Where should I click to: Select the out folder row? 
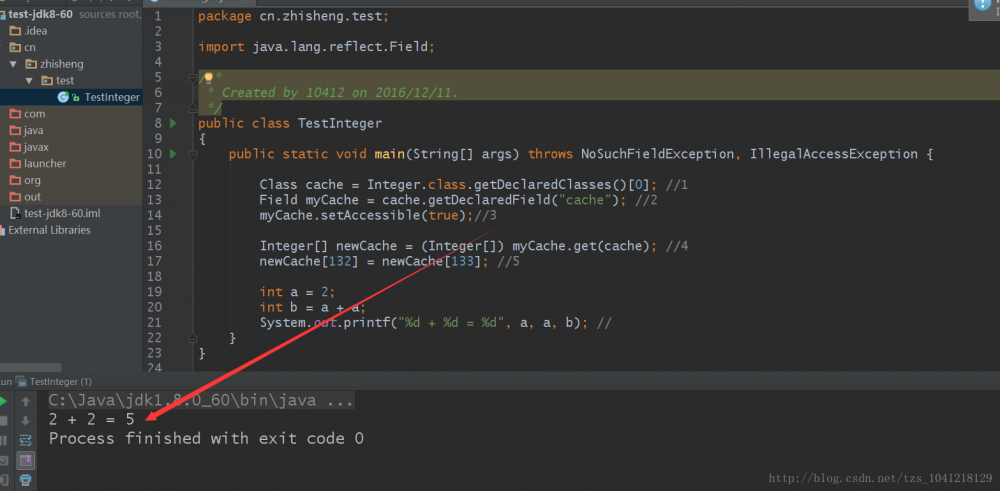(71, 196)
